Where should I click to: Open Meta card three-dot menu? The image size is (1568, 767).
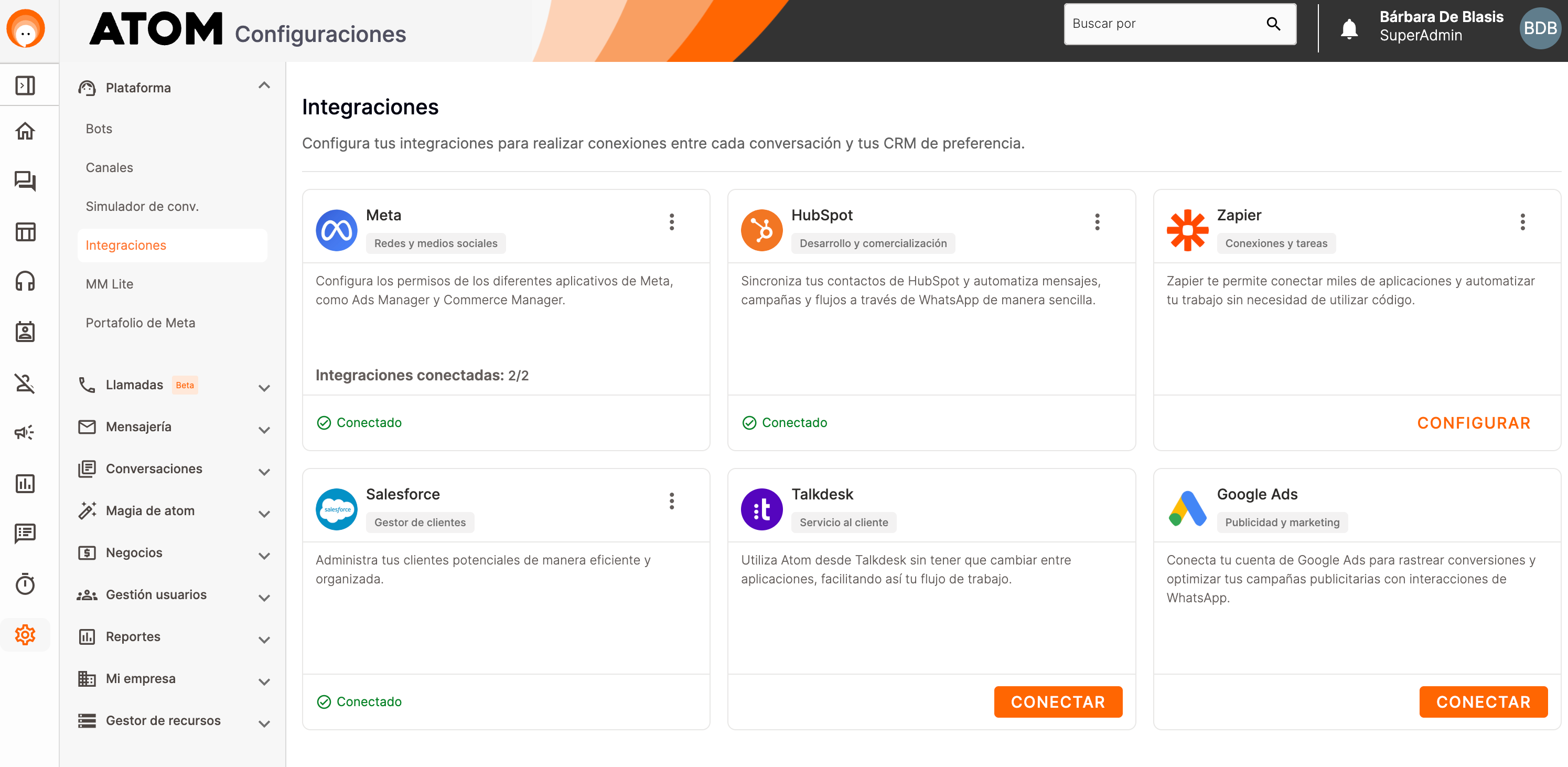tap(671, 222)
